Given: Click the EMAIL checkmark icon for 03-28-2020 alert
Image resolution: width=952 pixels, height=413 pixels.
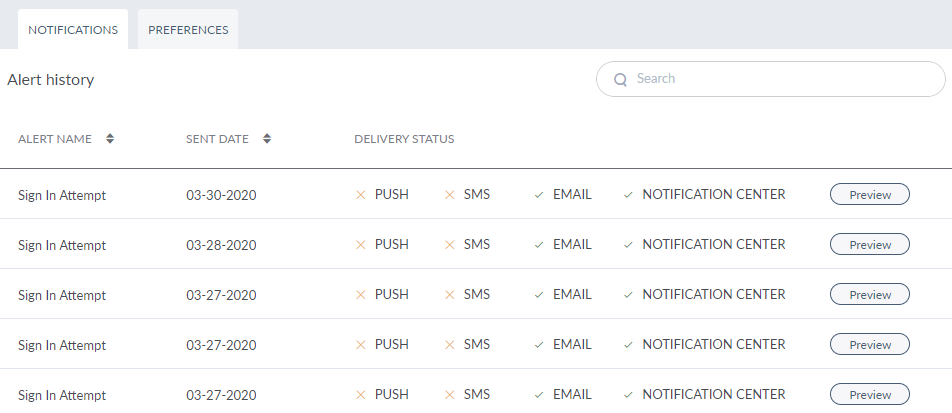Looking at the screenshot, I should click(x=539, y=245).
